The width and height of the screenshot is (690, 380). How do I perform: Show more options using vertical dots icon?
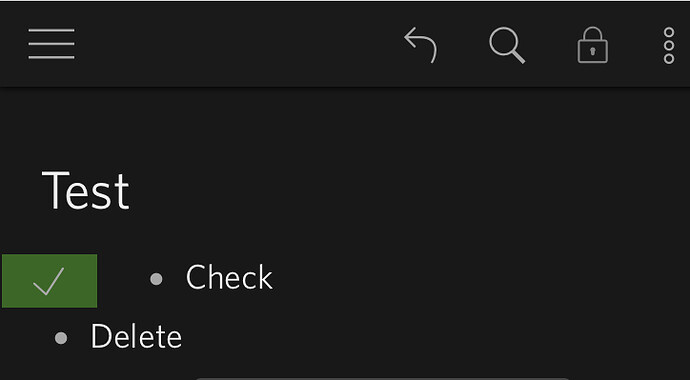(669, 46)
